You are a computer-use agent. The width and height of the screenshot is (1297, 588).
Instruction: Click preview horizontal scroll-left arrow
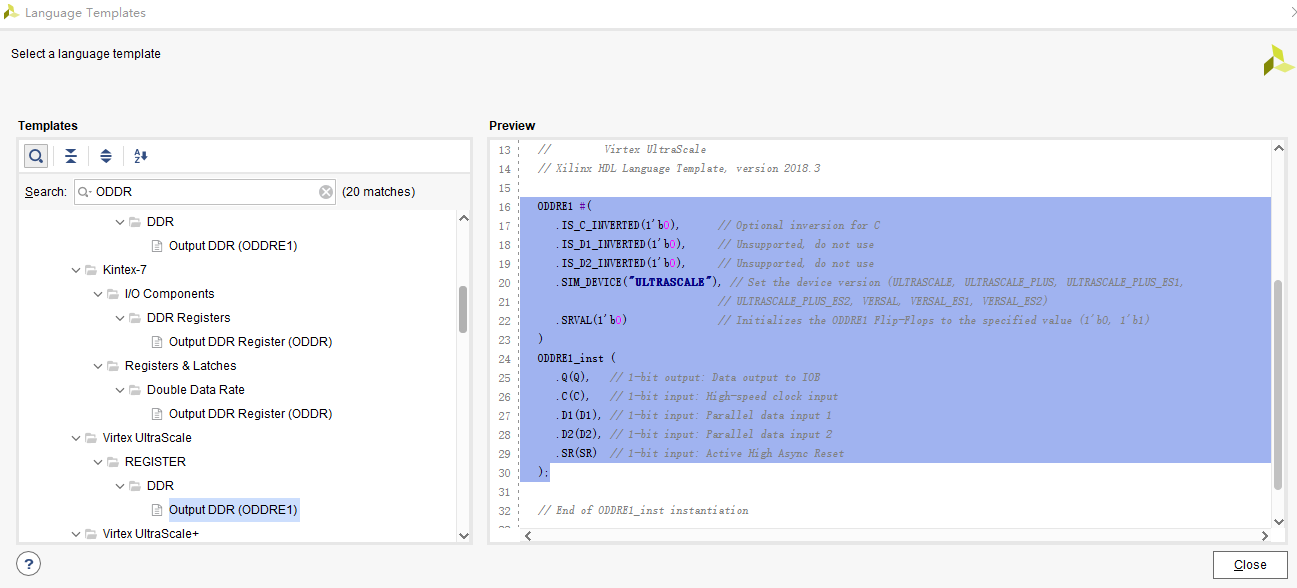tap(527, 536)
